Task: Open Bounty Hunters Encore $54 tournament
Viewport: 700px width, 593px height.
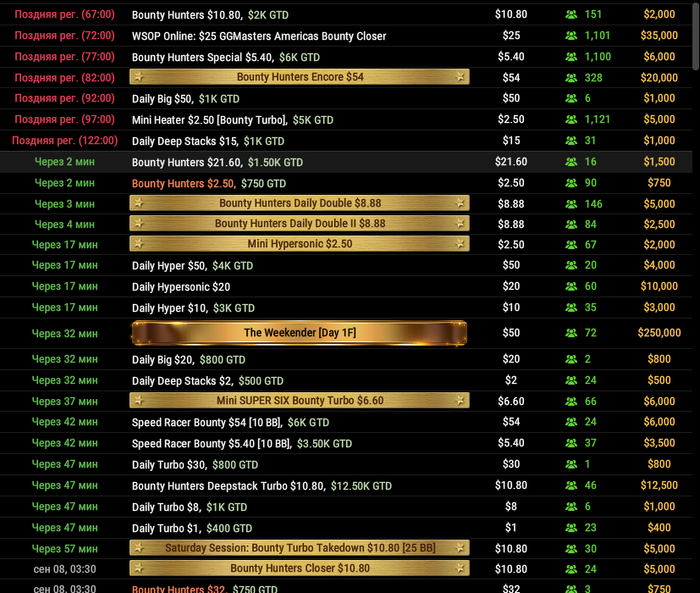Action: (300, 77)
